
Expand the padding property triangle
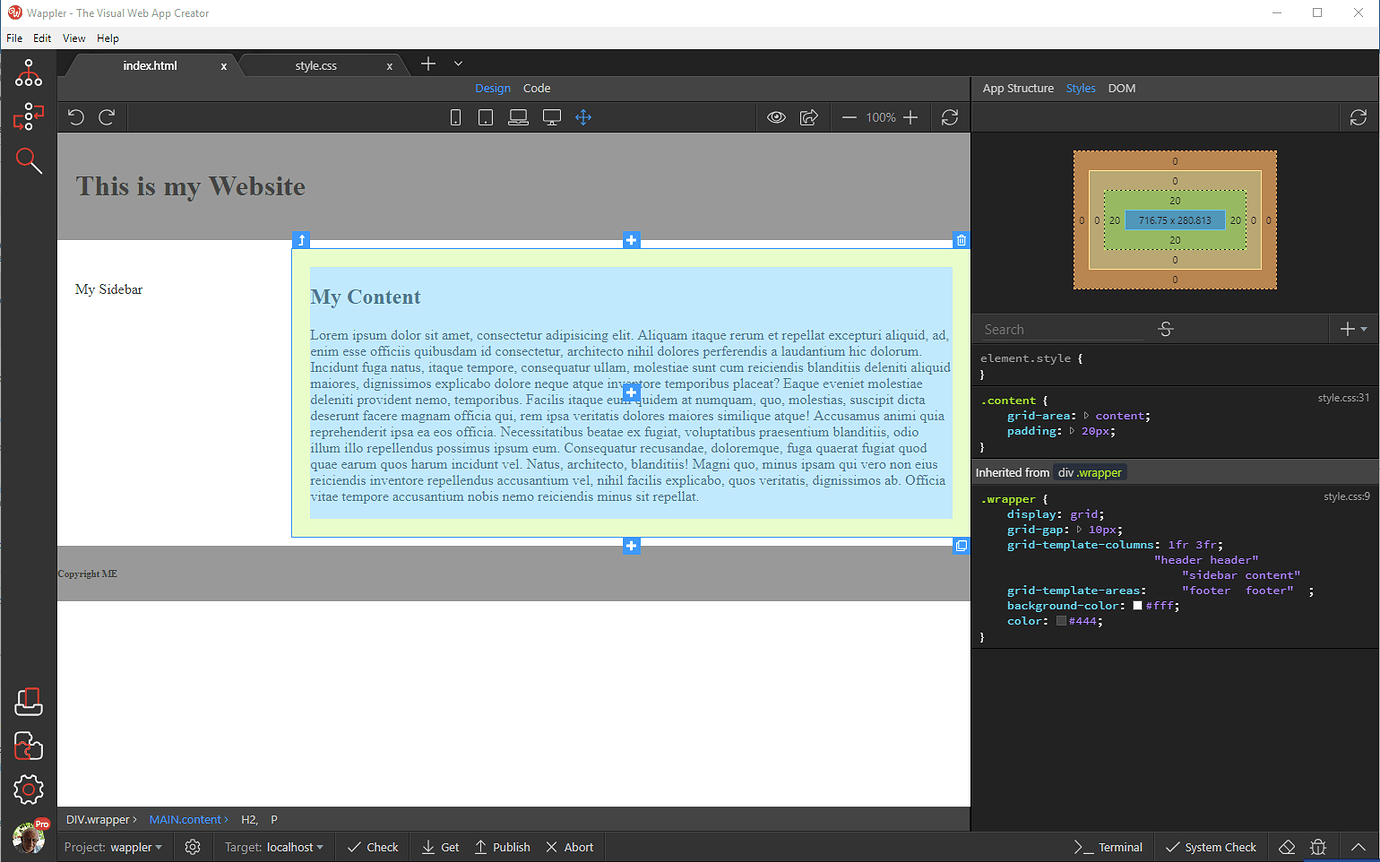point(1072,431)
